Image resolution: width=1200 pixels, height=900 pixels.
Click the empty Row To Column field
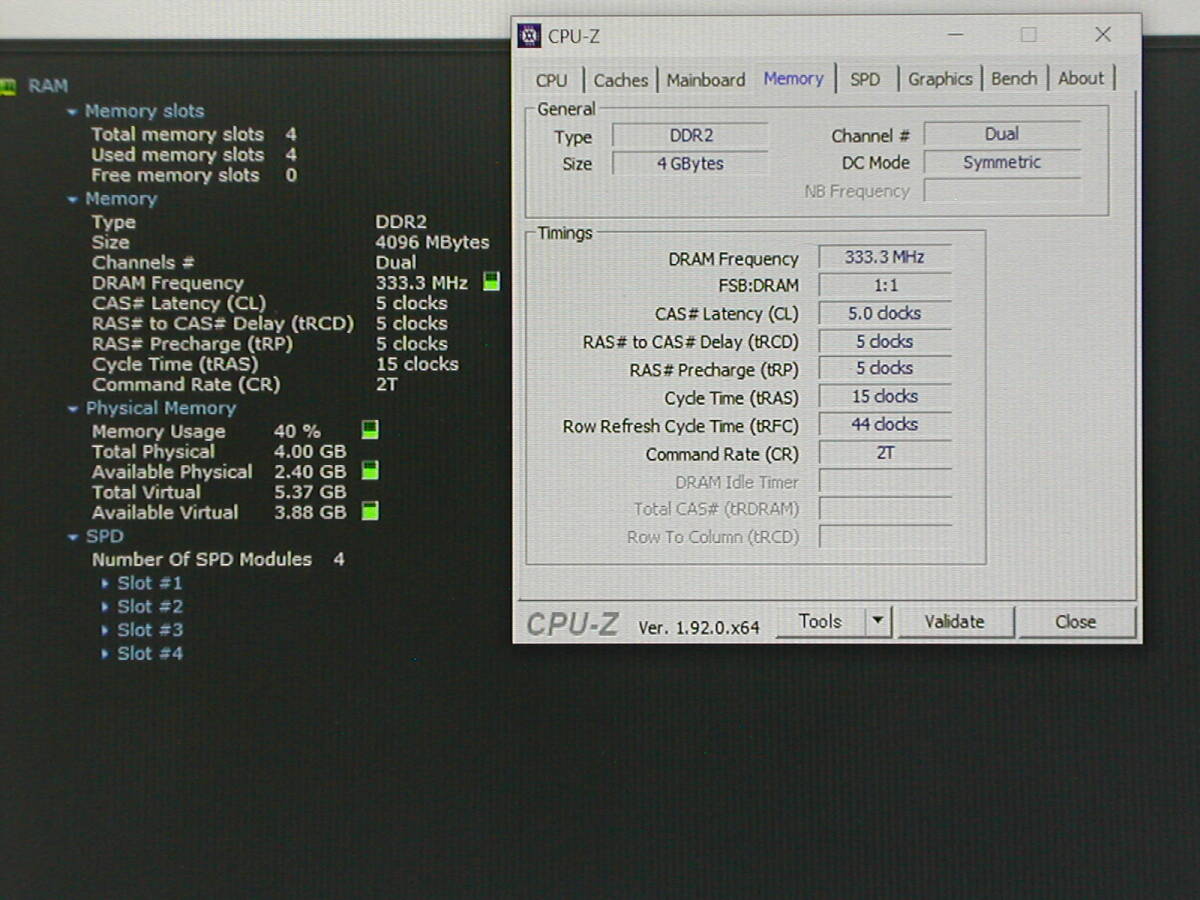tap(884, 537)
